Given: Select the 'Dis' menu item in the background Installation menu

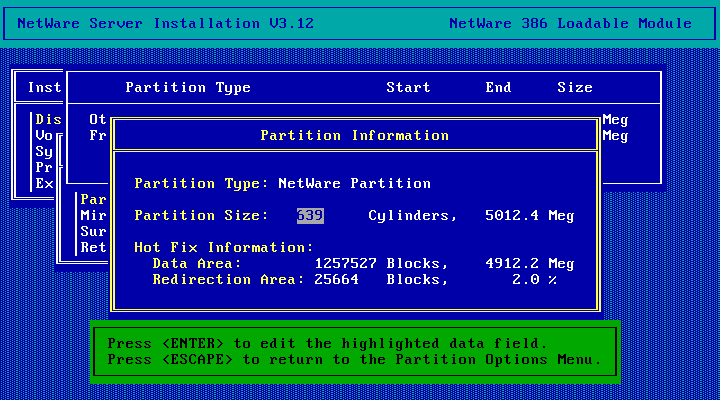Looking at the screenshot, I should tap(48, 119).
